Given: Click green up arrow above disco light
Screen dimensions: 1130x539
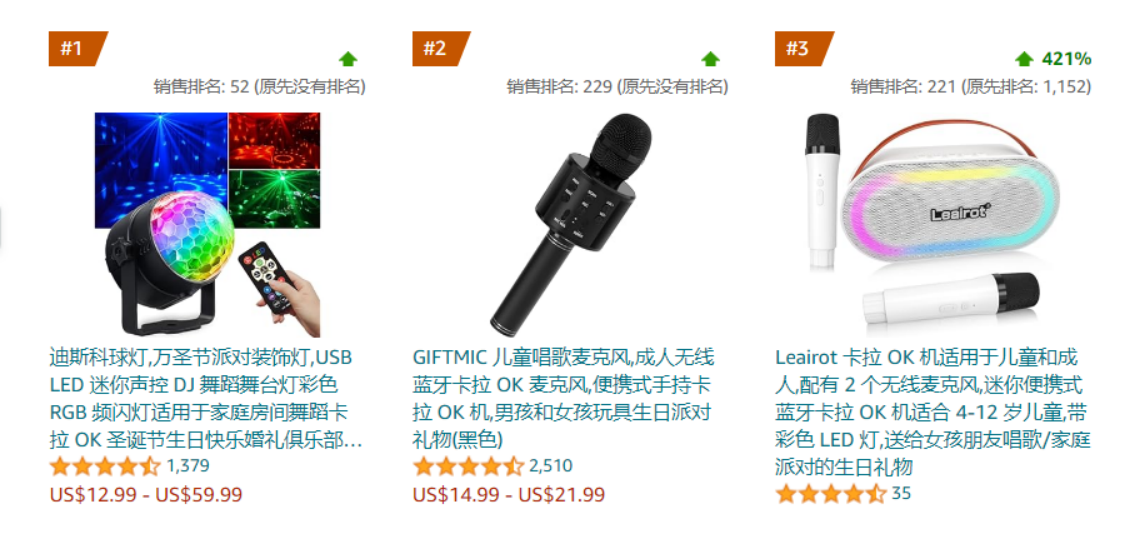Looking at the screenshot, I should click(349, 59).
